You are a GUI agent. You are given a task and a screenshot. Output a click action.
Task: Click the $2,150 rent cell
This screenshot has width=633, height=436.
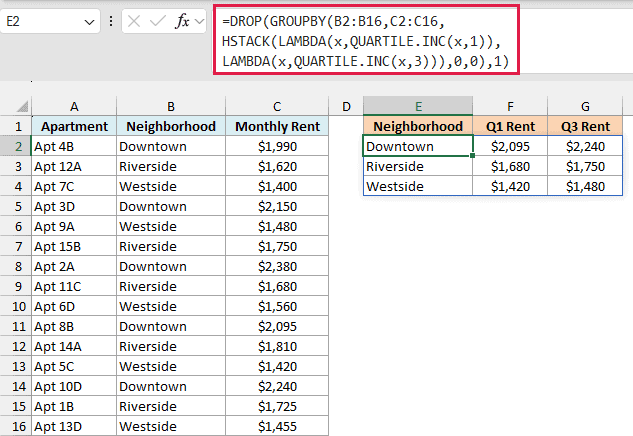click(x=277, y=206)
